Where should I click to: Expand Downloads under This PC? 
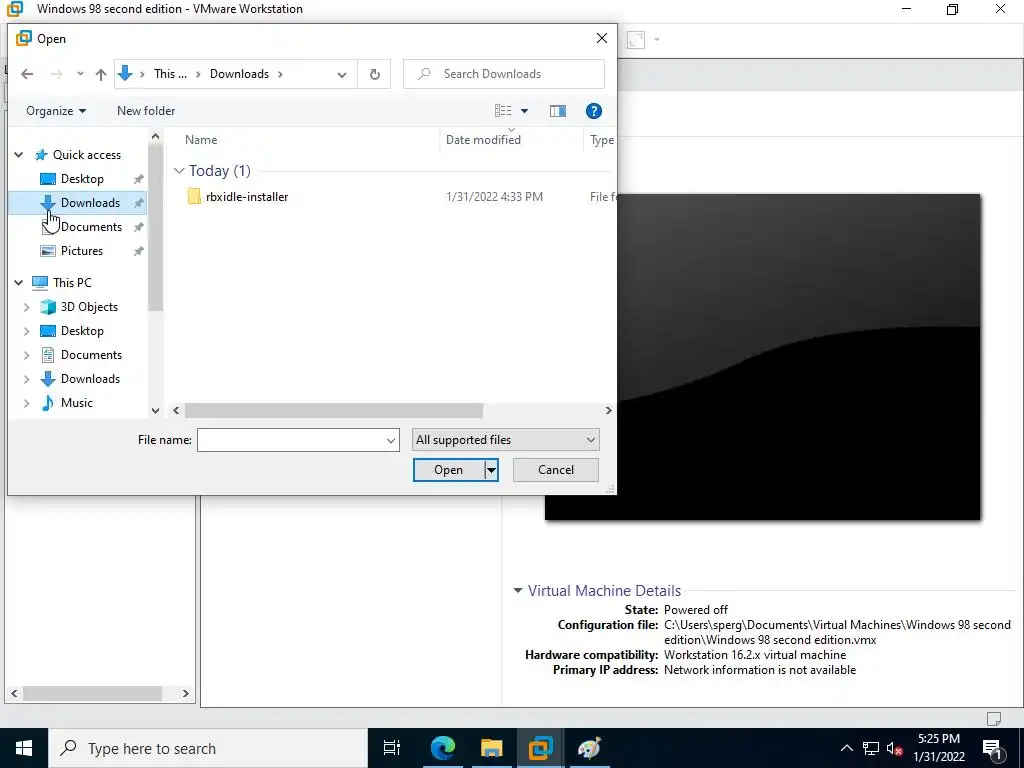pos(27,379)
